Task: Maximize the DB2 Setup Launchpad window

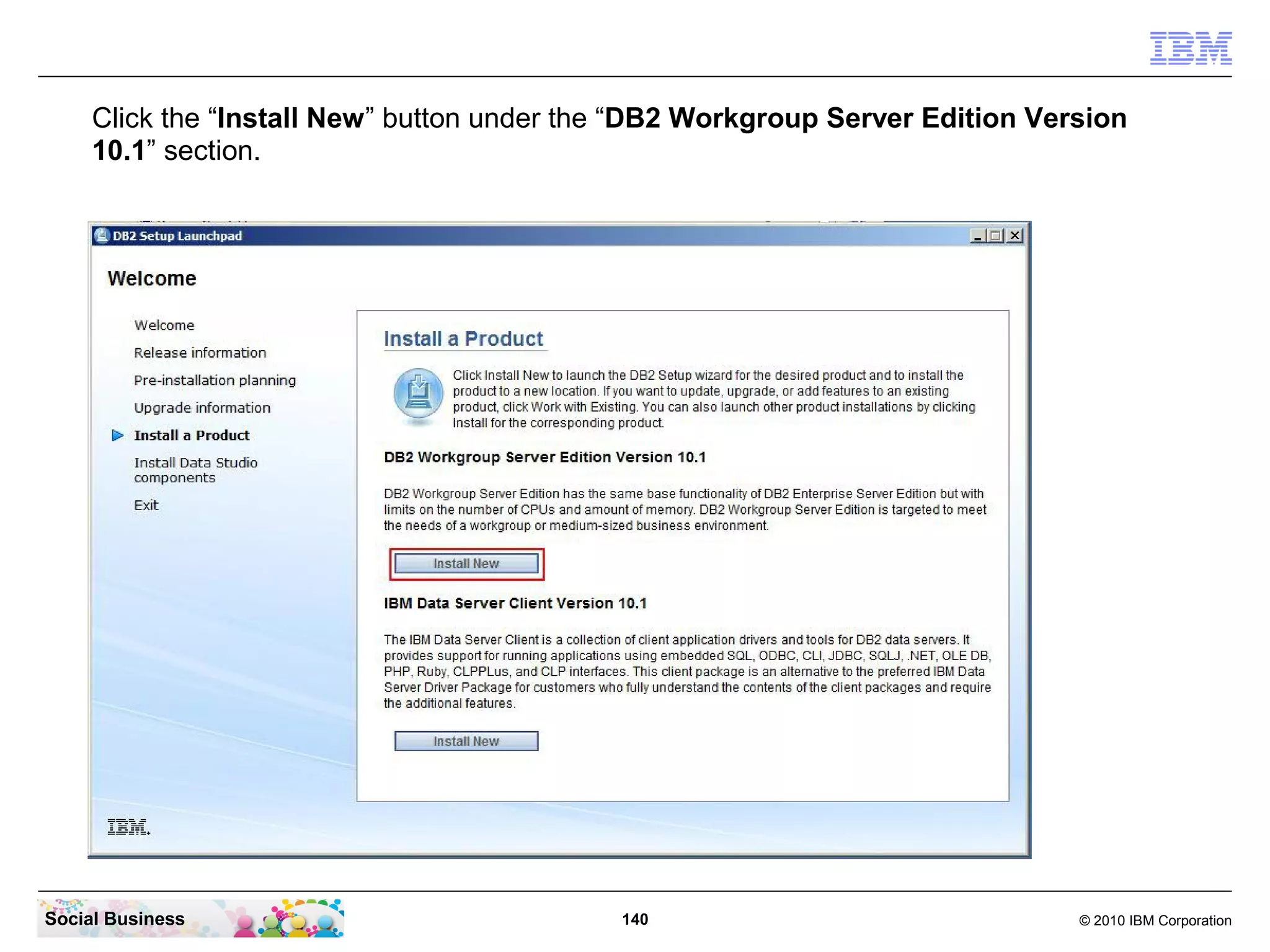Action: click(x=996, y=236)
